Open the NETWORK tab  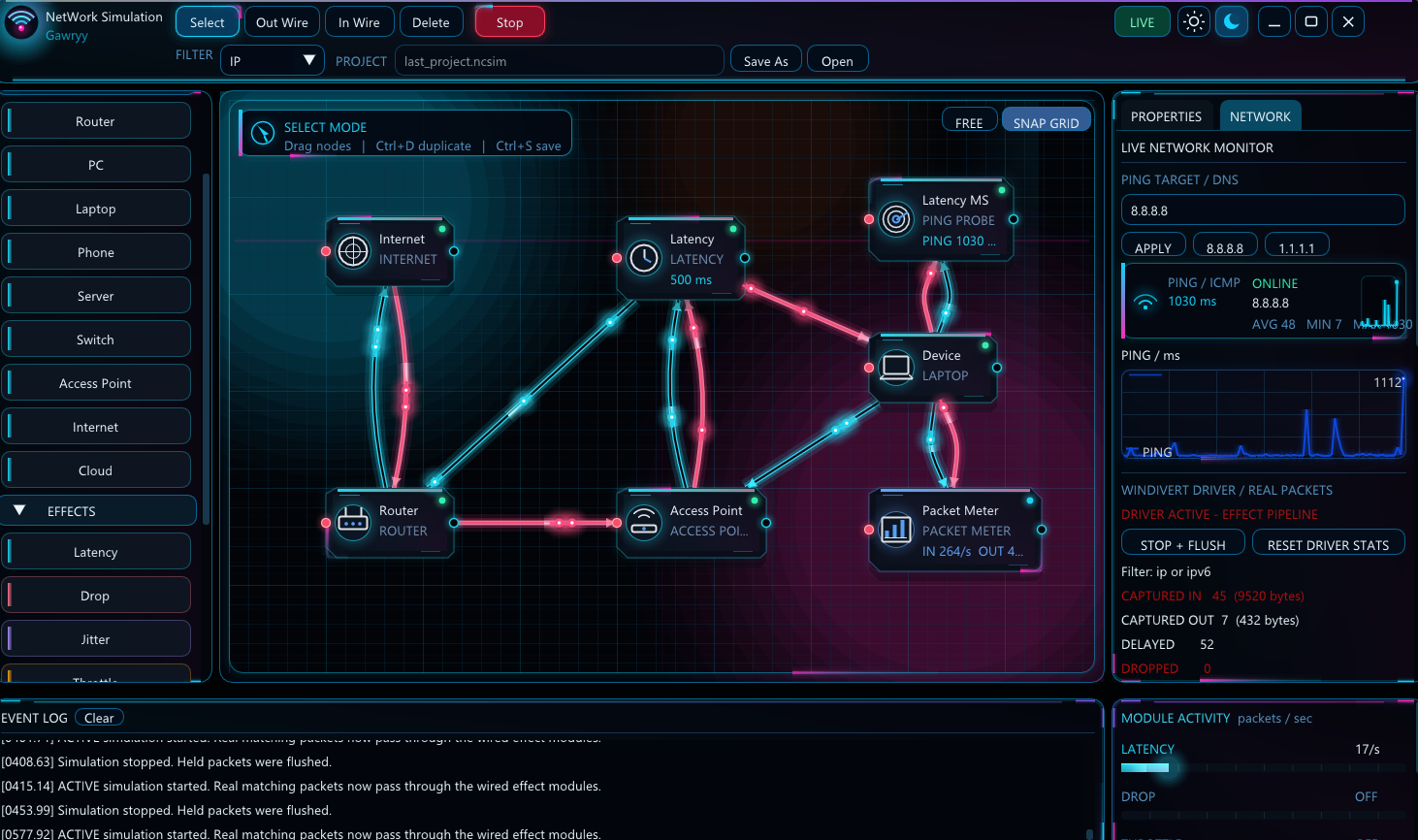(x=1260, y=116)
